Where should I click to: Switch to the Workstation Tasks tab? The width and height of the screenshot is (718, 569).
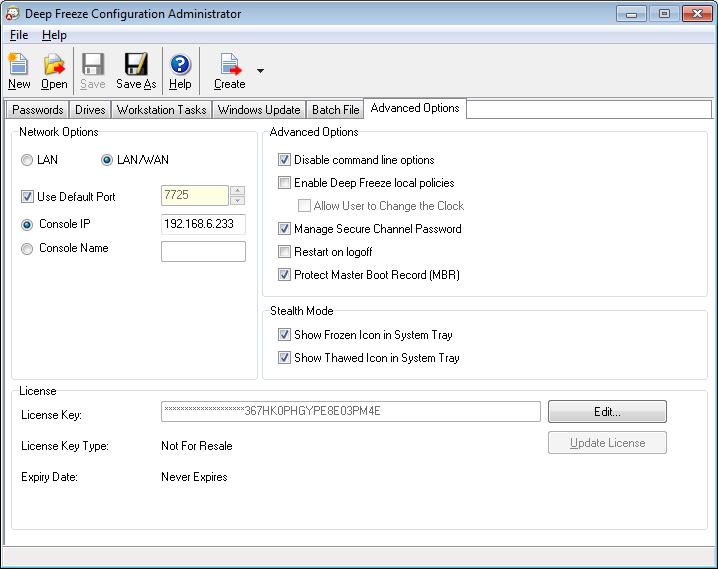pos(161,110)
